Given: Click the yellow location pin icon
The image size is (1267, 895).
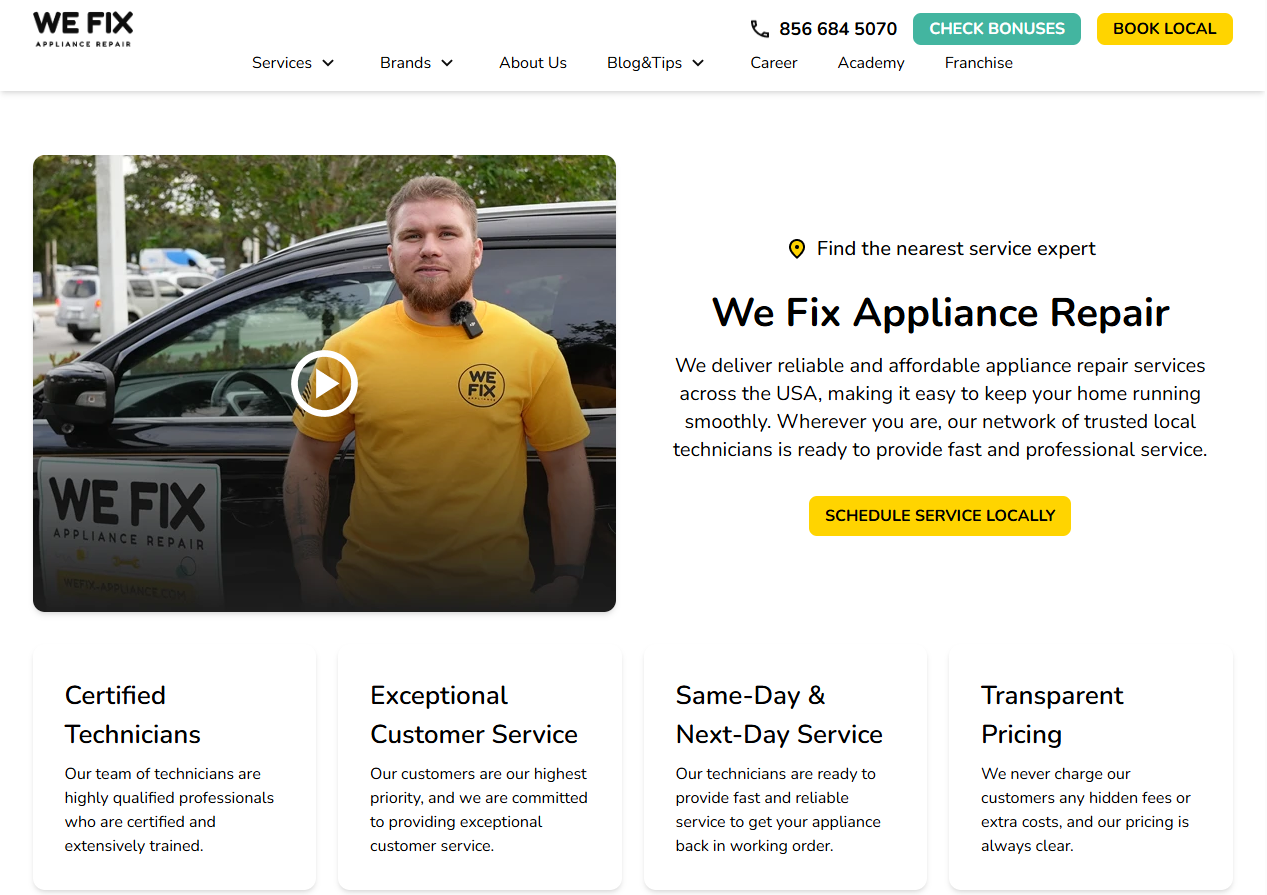Looking at the screenshot, I should click(797, 249).
